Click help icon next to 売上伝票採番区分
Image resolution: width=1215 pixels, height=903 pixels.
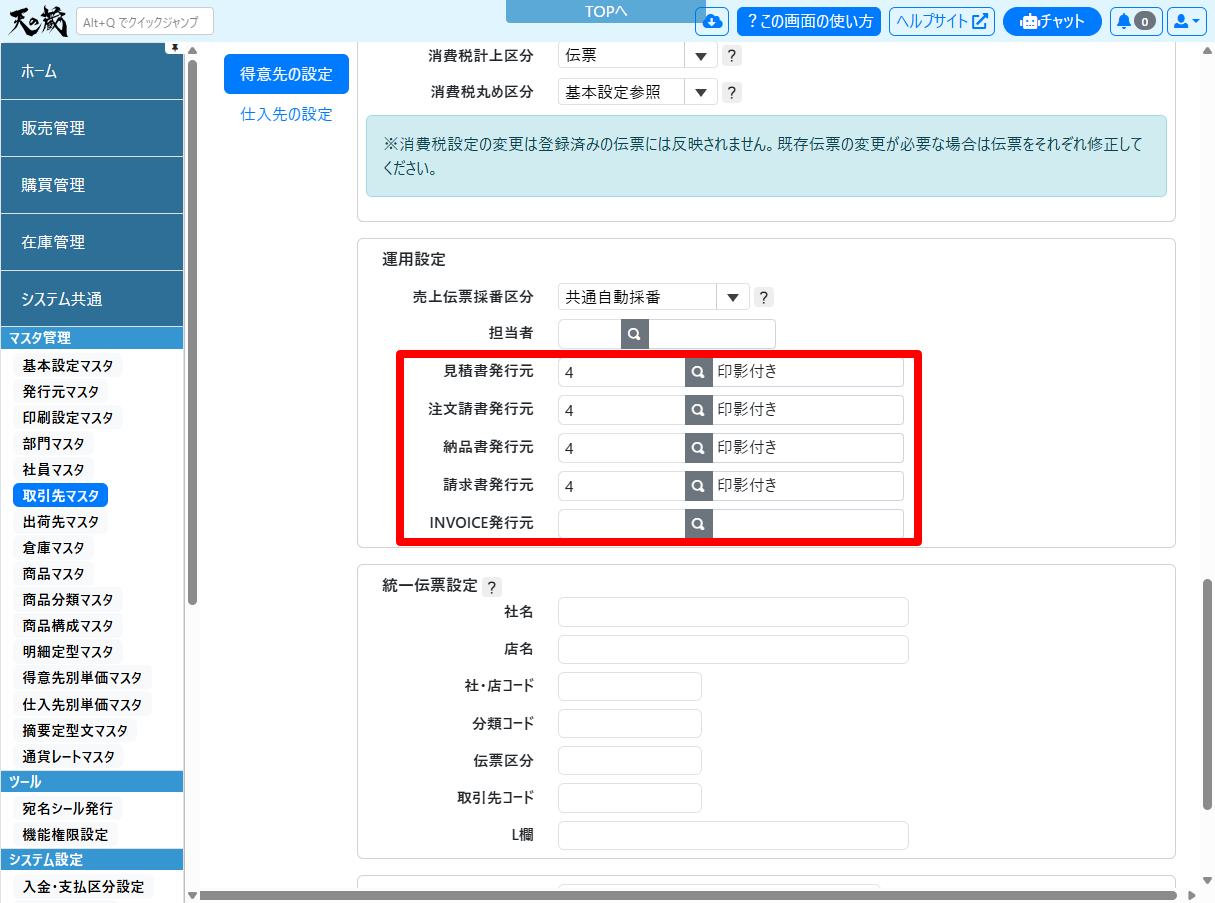763,297
